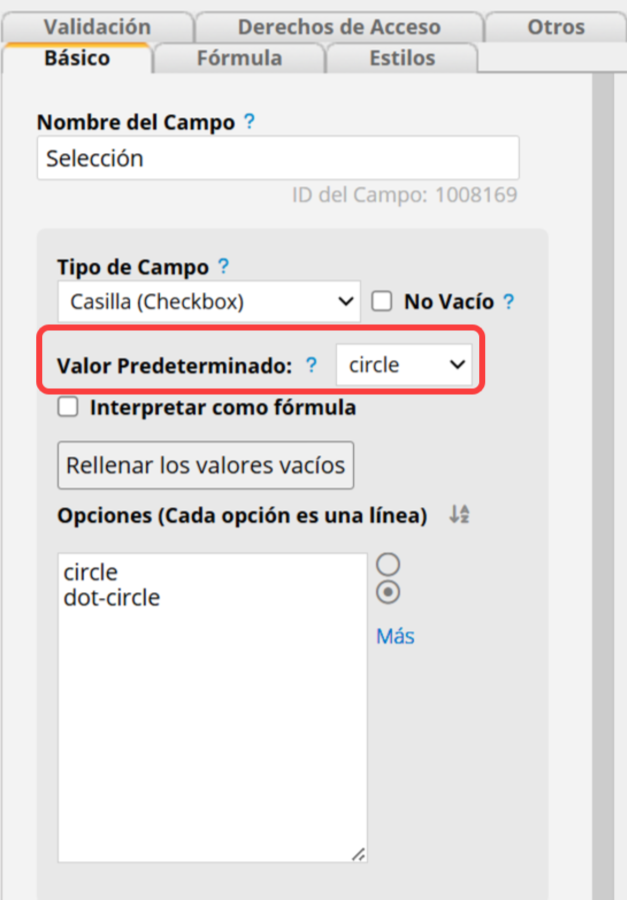Screen dimensions: 627x900
Task: Toggle Interpretar como fórmula checkbox
Action: tap(68, 408)
